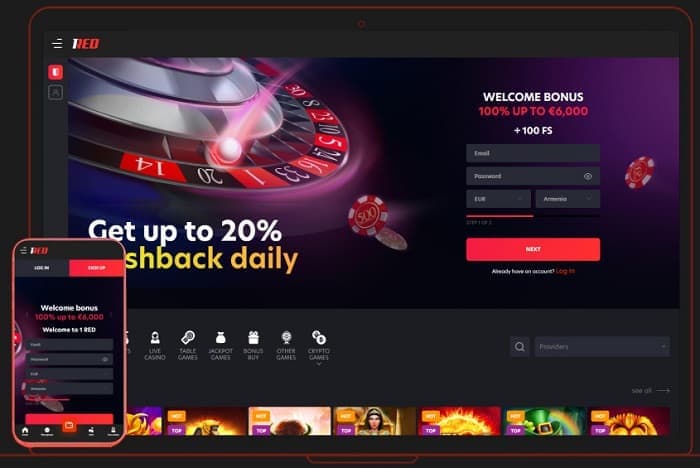Focus the Email input field
Screen dimensions: 700x468
click(x=533, y=153)
